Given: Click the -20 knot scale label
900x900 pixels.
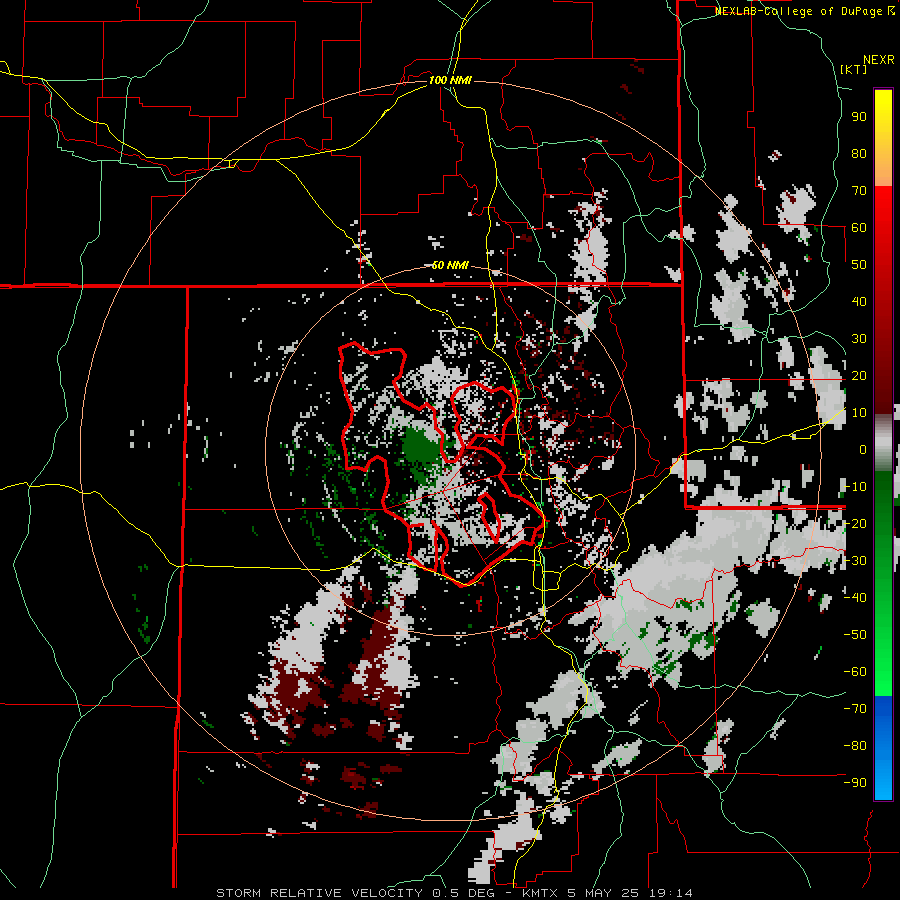Looking at the screenshot, I should tap(855, 523).
